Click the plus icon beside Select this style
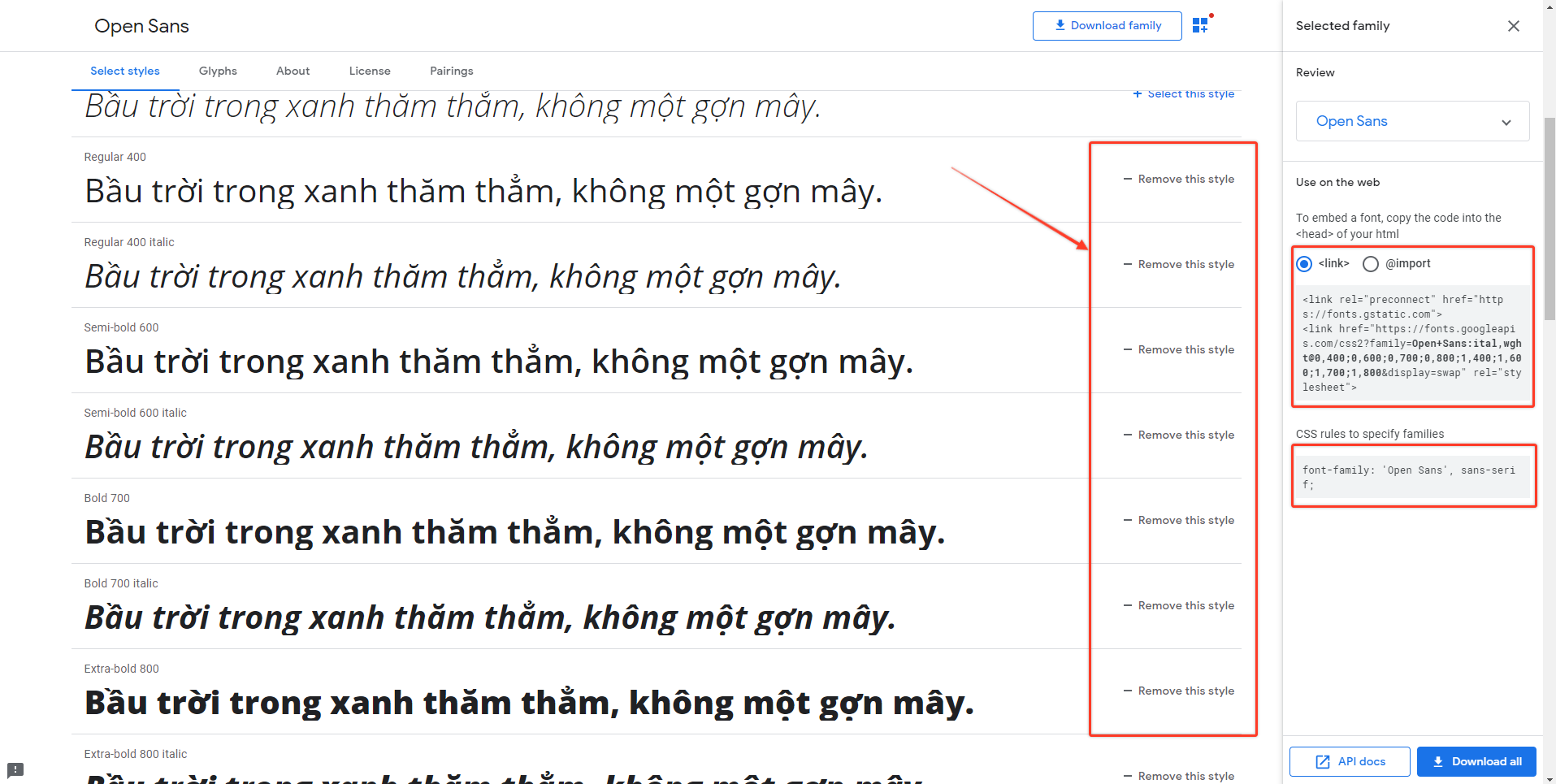This screenshot has width=1556, height=784. pyautogui.click(x=1138, y=93)
